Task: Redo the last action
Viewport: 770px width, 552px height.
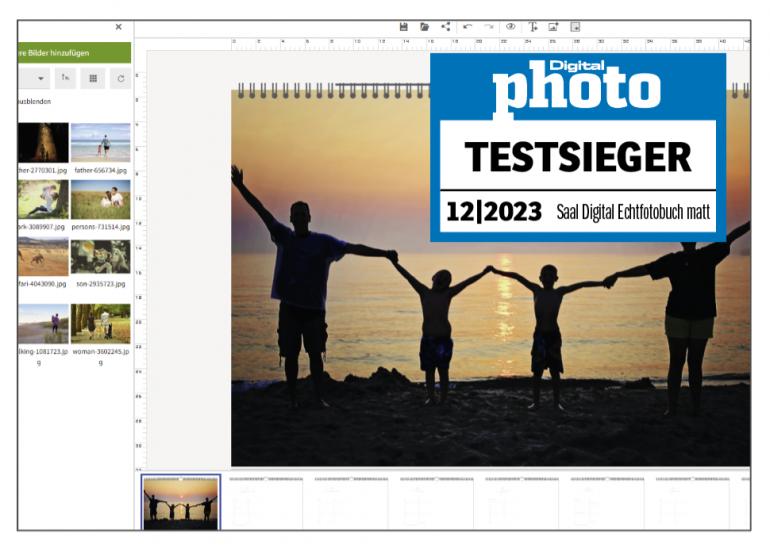Action: click(x=489, y=27)
